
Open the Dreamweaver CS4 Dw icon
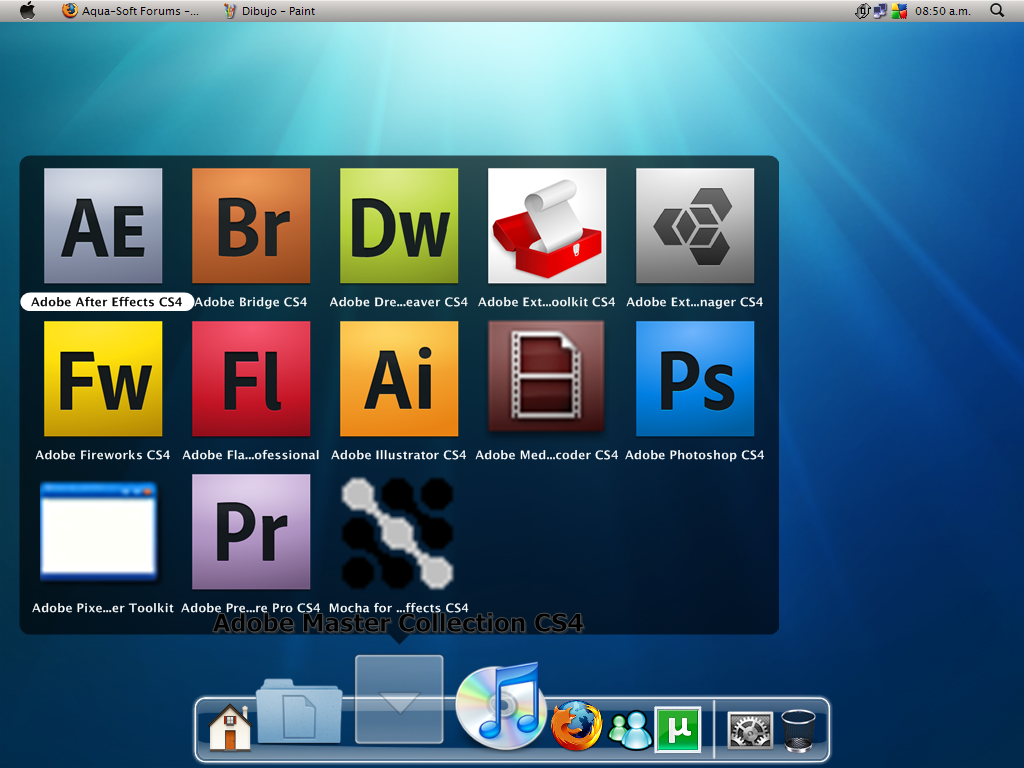click(399, 225)
